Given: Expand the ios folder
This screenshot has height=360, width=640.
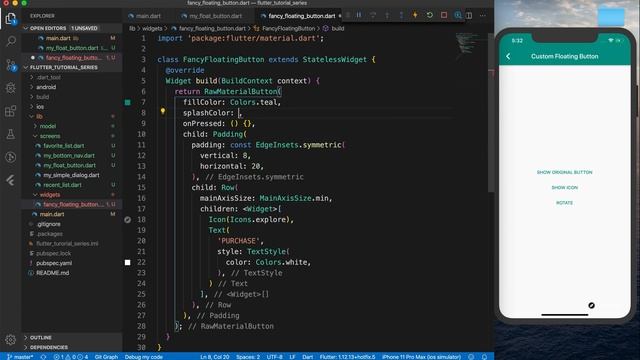Looking at the screenshot, I should (40, 107).
